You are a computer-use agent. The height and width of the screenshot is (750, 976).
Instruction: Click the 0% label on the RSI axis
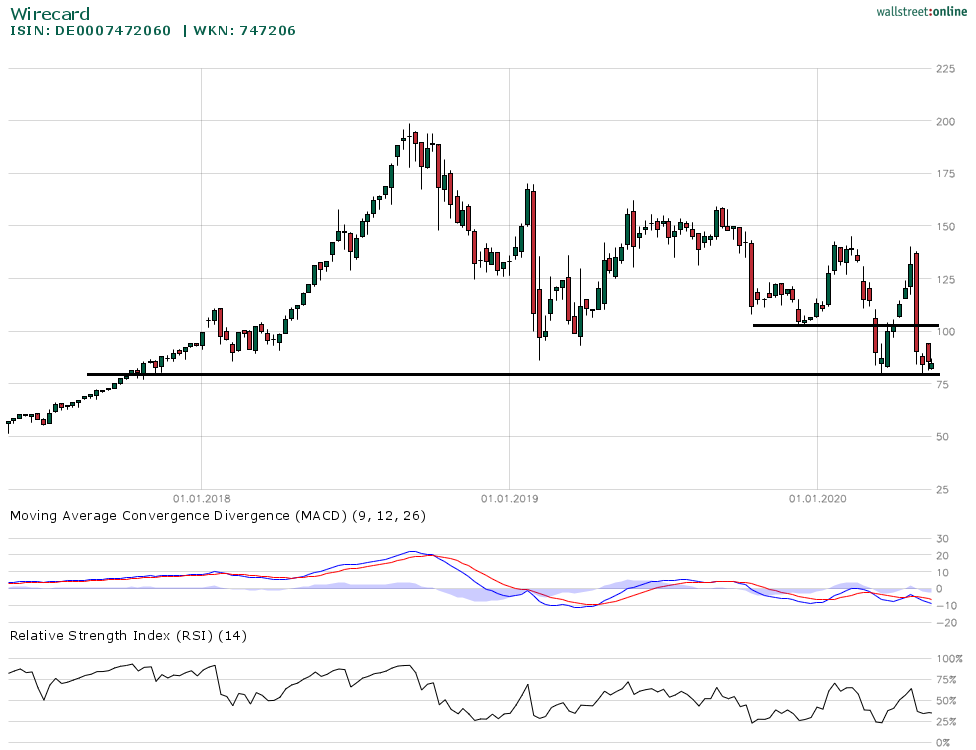(x=943, y=743)
